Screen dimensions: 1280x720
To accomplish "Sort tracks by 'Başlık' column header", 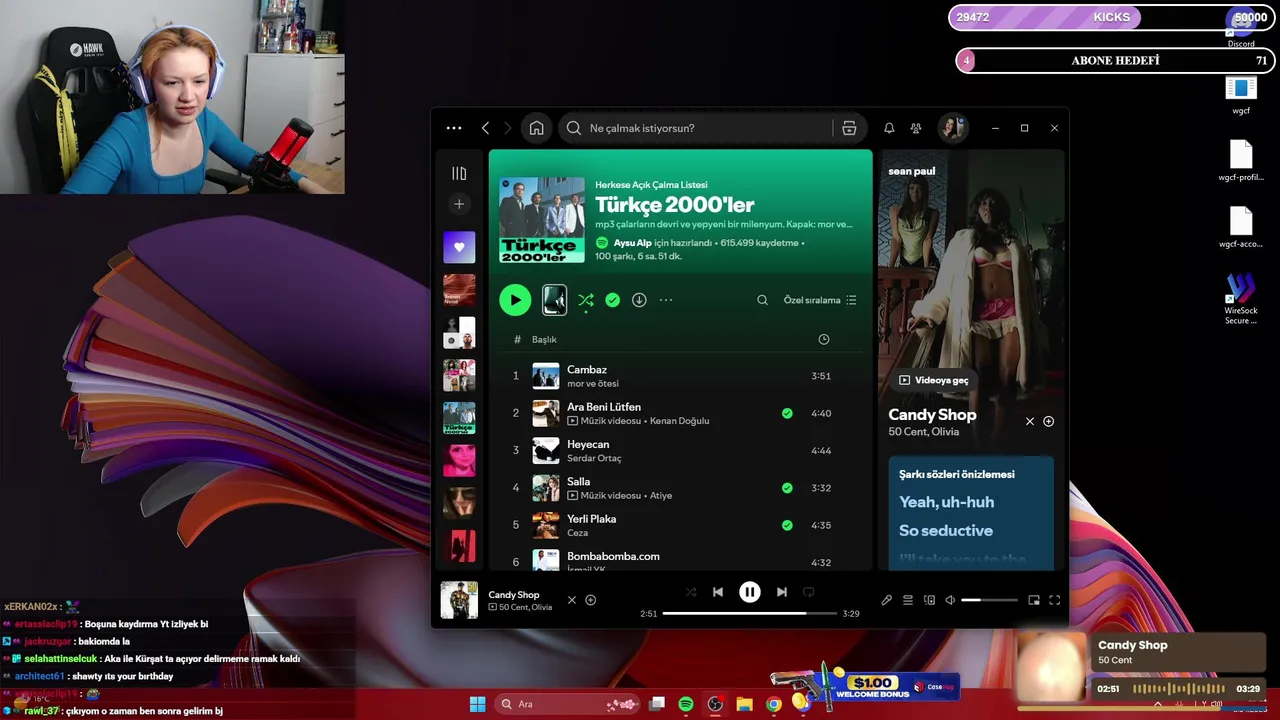I will pos(544,339).
